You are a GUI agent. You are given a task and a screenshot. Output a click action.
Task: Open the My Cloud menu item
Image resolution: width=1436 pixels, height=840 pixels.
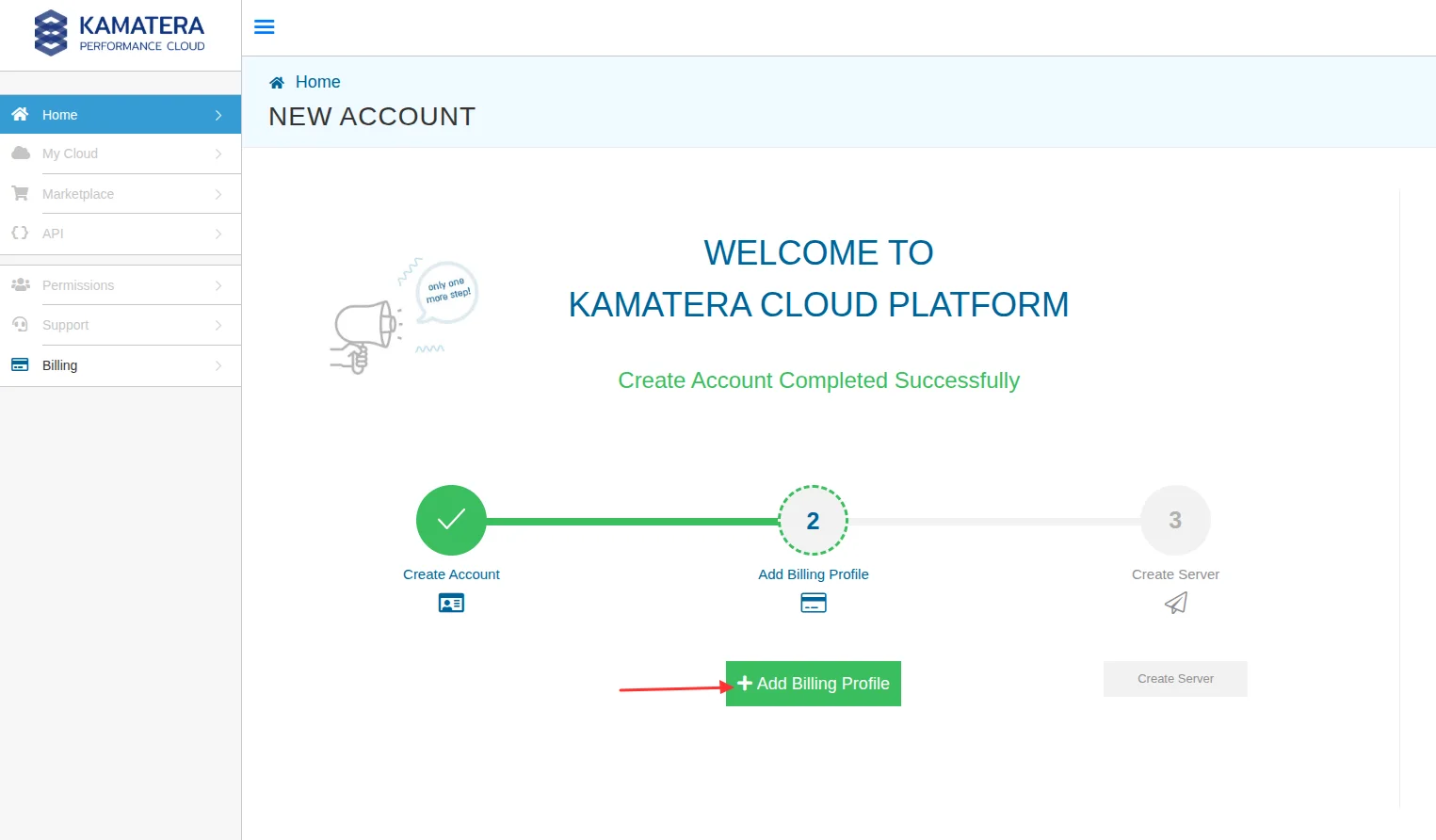pyautogui.click(x=121, y=153)
